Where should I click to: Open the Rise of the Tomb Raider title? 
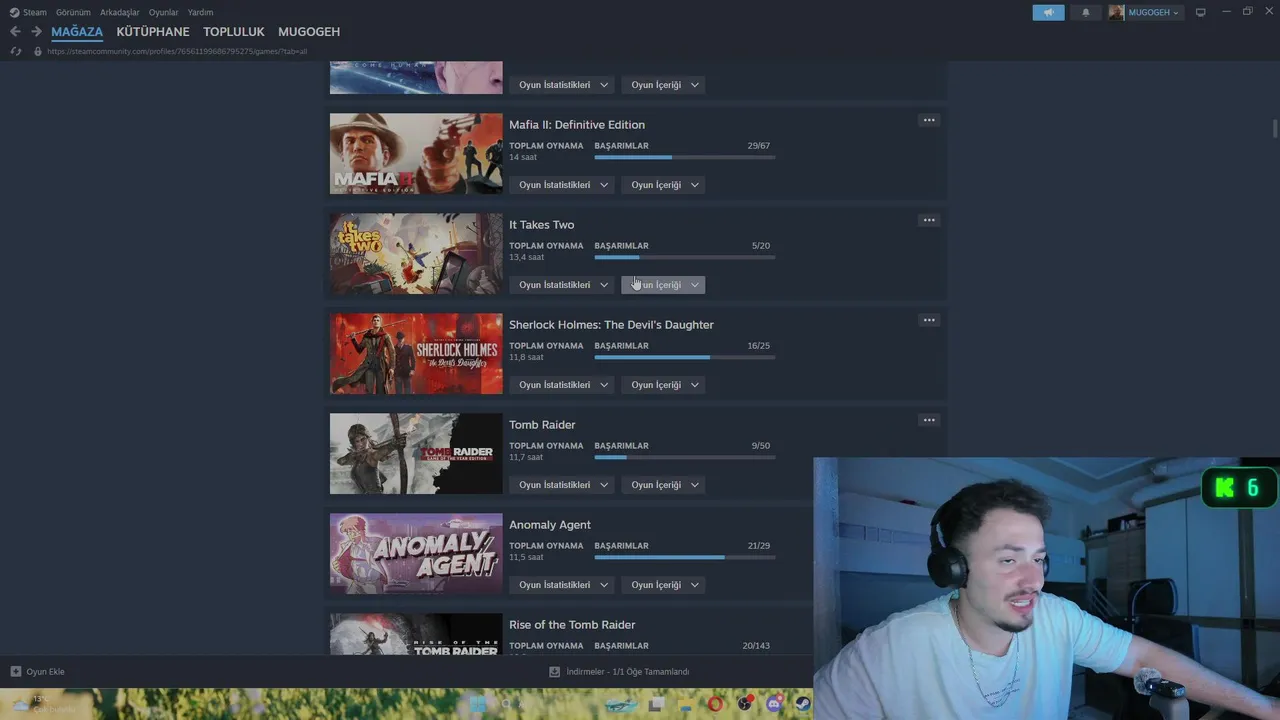point(572,625)
